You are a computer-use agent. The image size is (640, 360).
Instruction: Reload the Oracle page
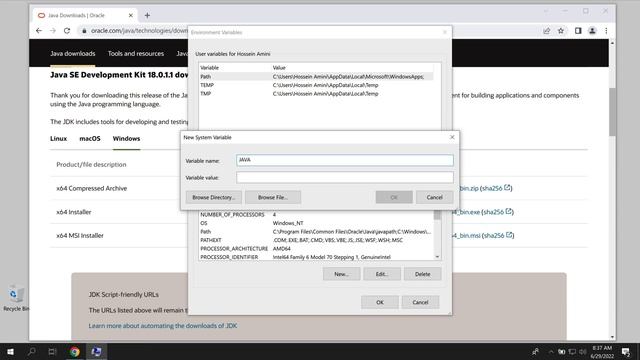point(67,31)
